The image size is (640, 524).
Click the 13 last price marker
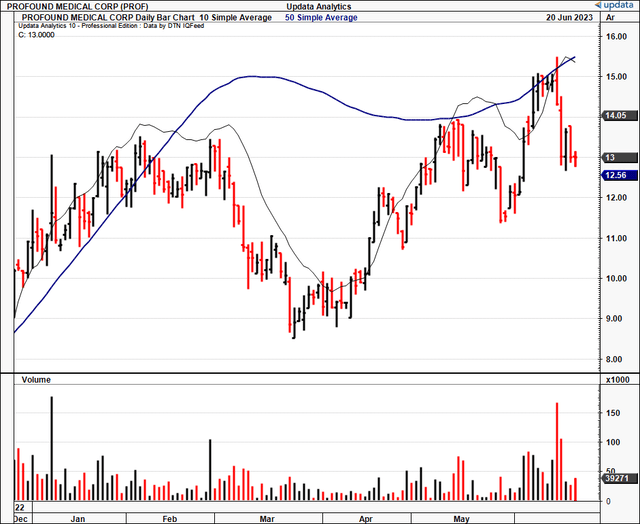point(619,158)
